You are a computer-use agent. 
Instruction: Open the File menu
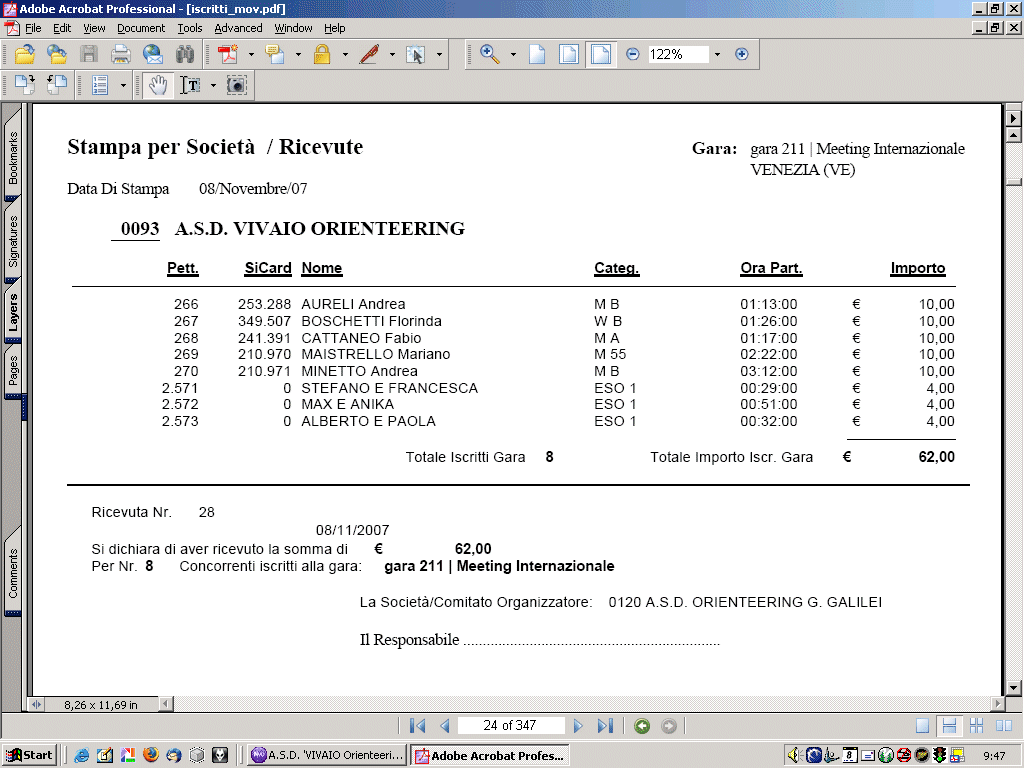coord(33,28)
